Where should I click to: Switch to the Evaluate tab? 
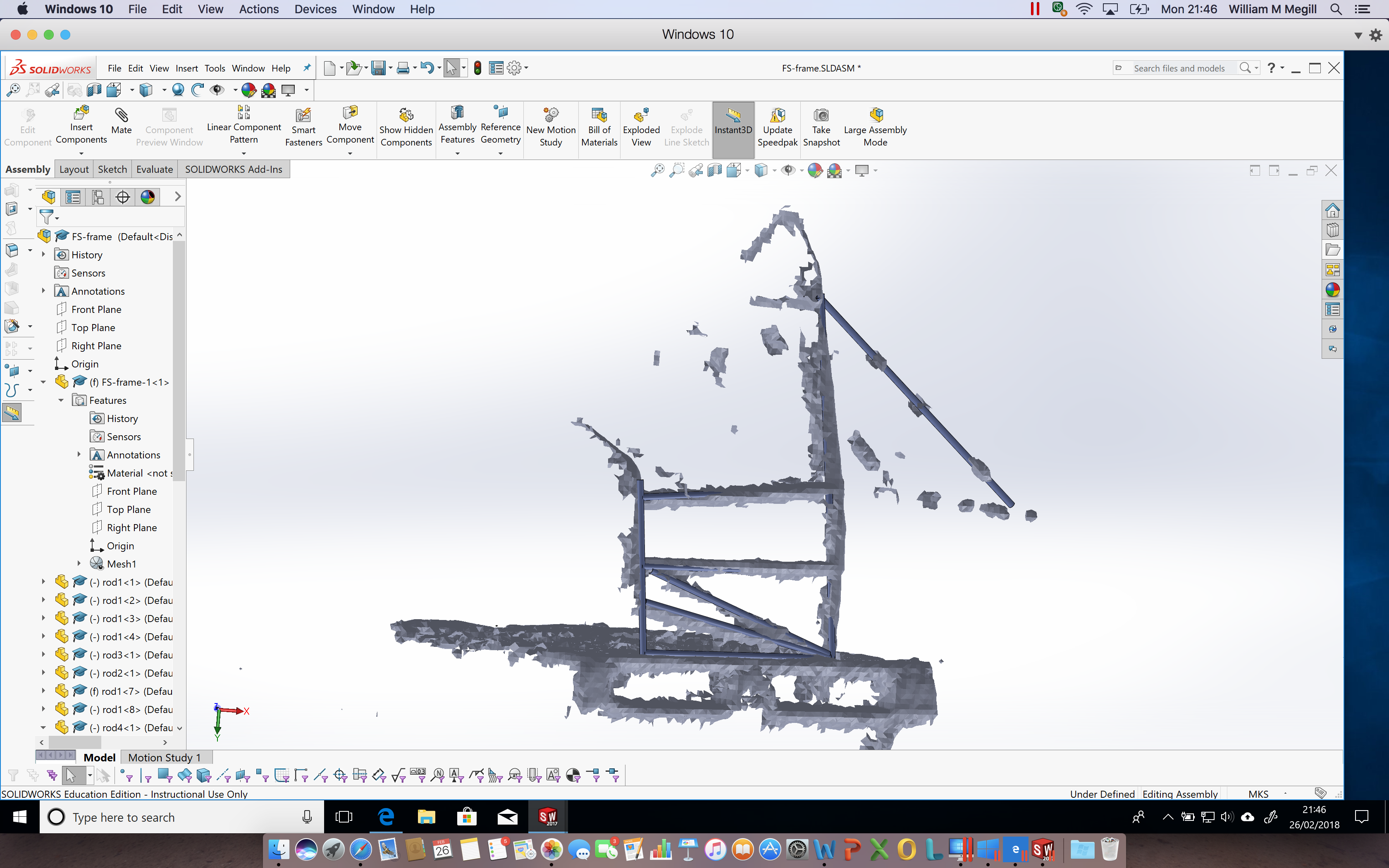[x=154, y=169]
